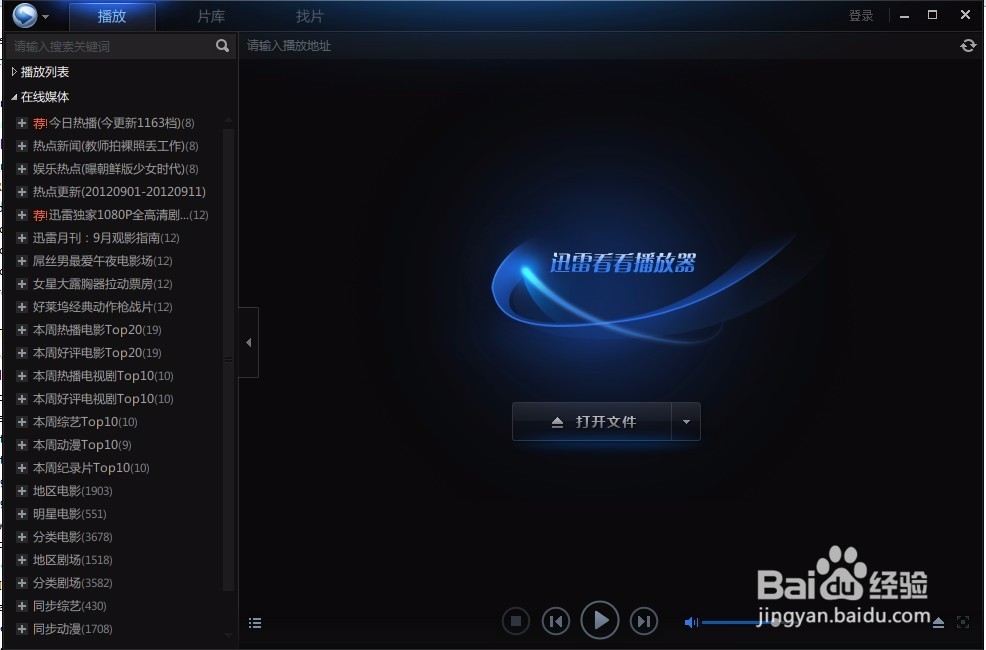Image resolution: width=986 pixels, height=650 pixels.
Task: Focus the search keyword input field
Action: [x=112, y=46]
